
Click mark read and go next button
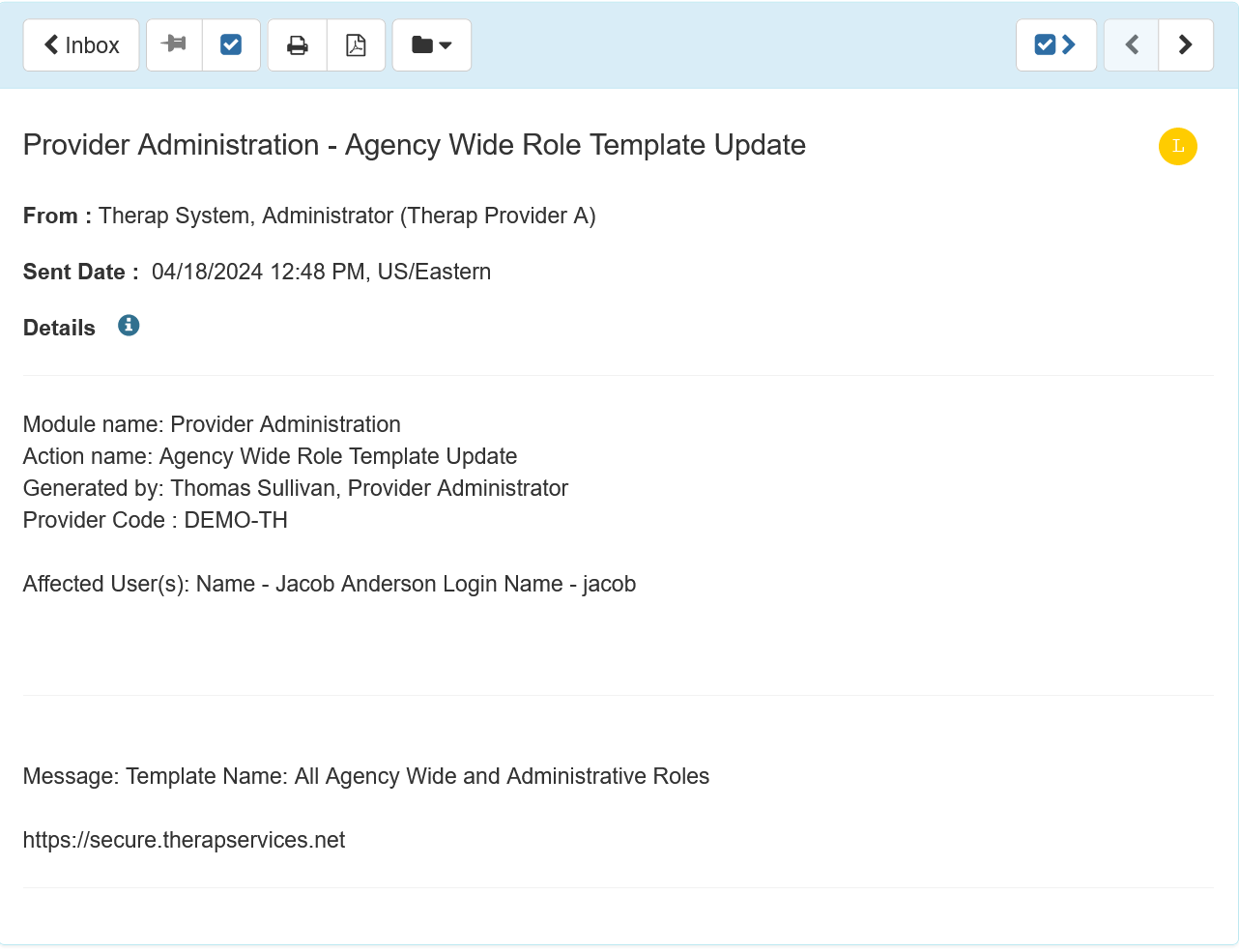tap(1056, 45)
